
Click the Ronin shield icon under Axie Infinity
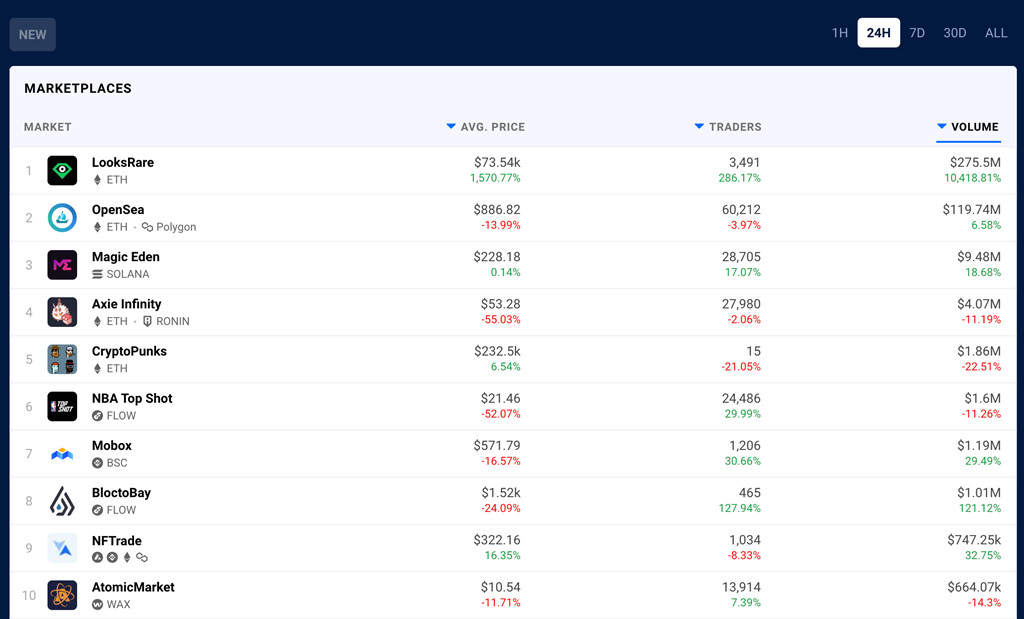(148, 321)
